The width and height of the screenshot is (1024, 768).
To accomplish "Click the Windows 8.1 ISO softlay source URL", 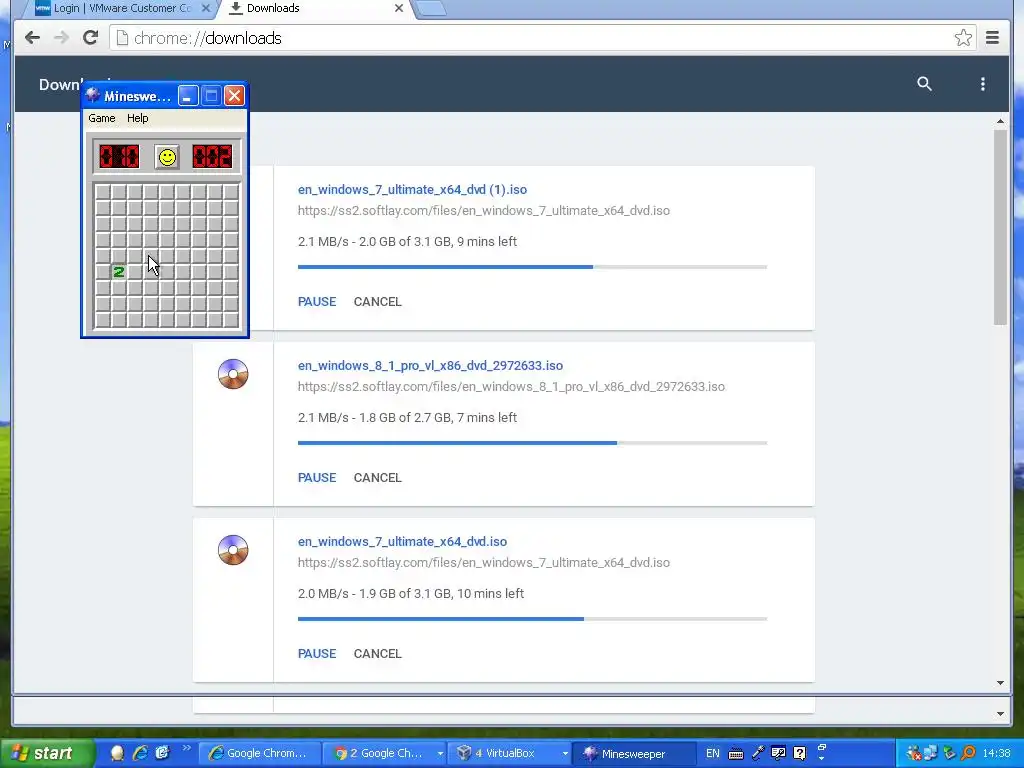I will click(511, 387).
